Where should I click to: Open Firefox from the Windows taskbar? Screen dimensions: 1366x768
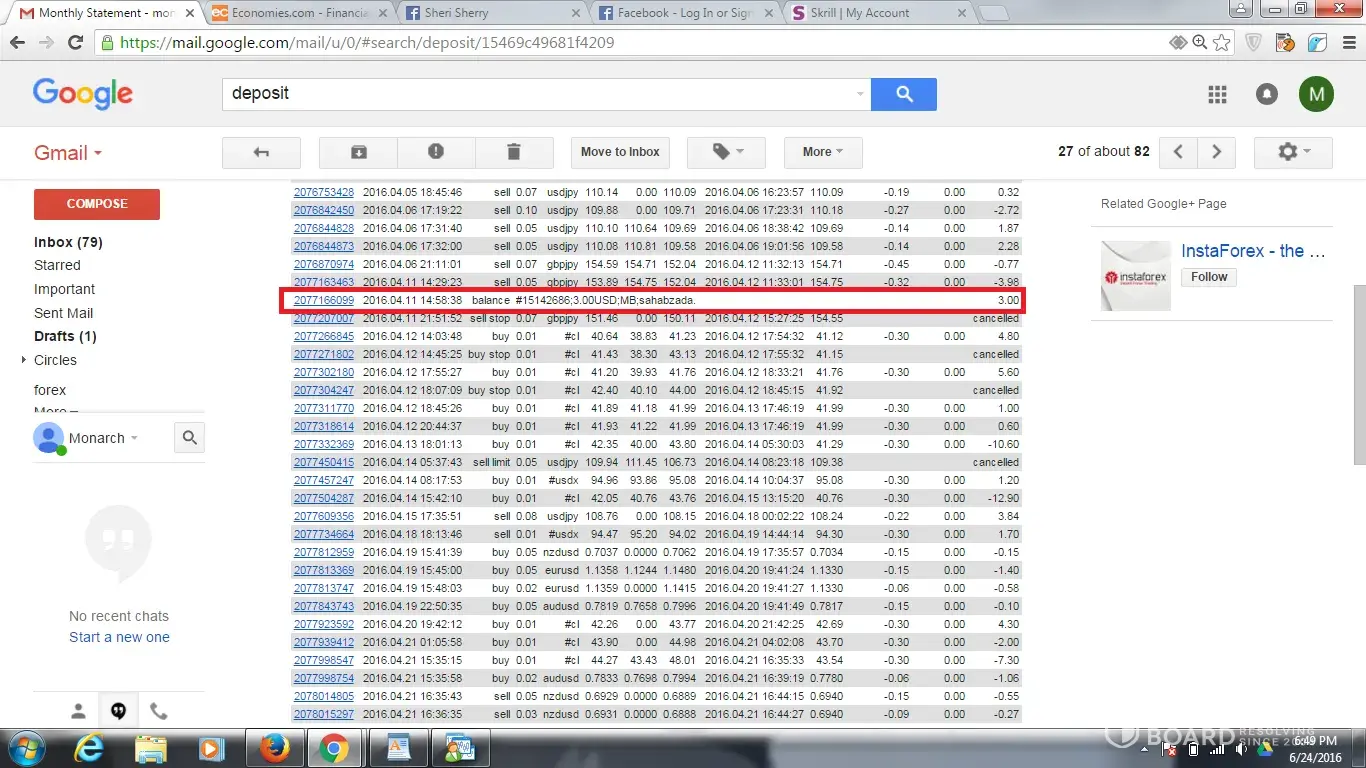pos(272,748)
